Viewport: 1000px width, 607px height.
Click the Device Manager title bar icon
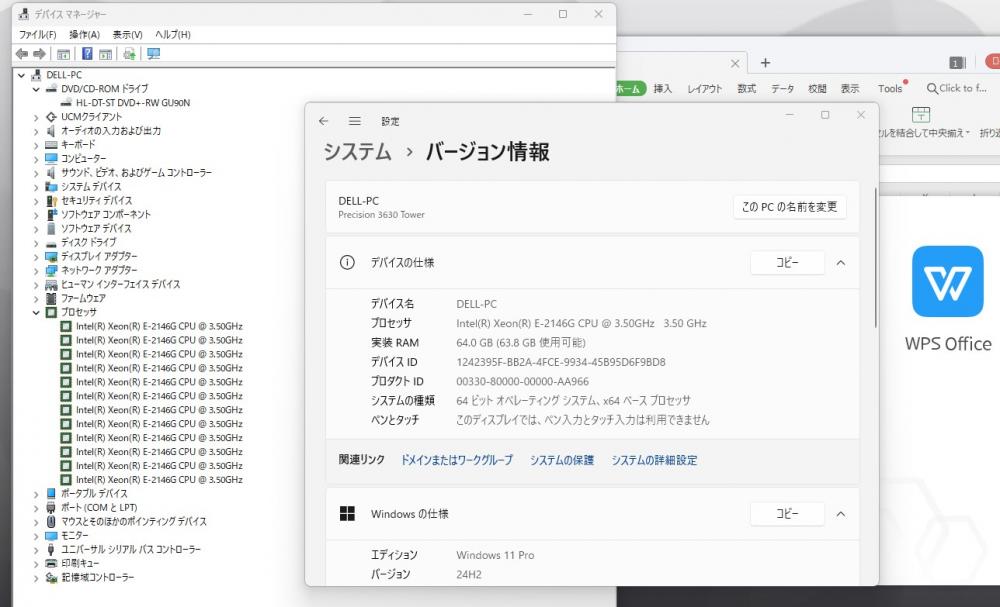[x=24, y=14]
